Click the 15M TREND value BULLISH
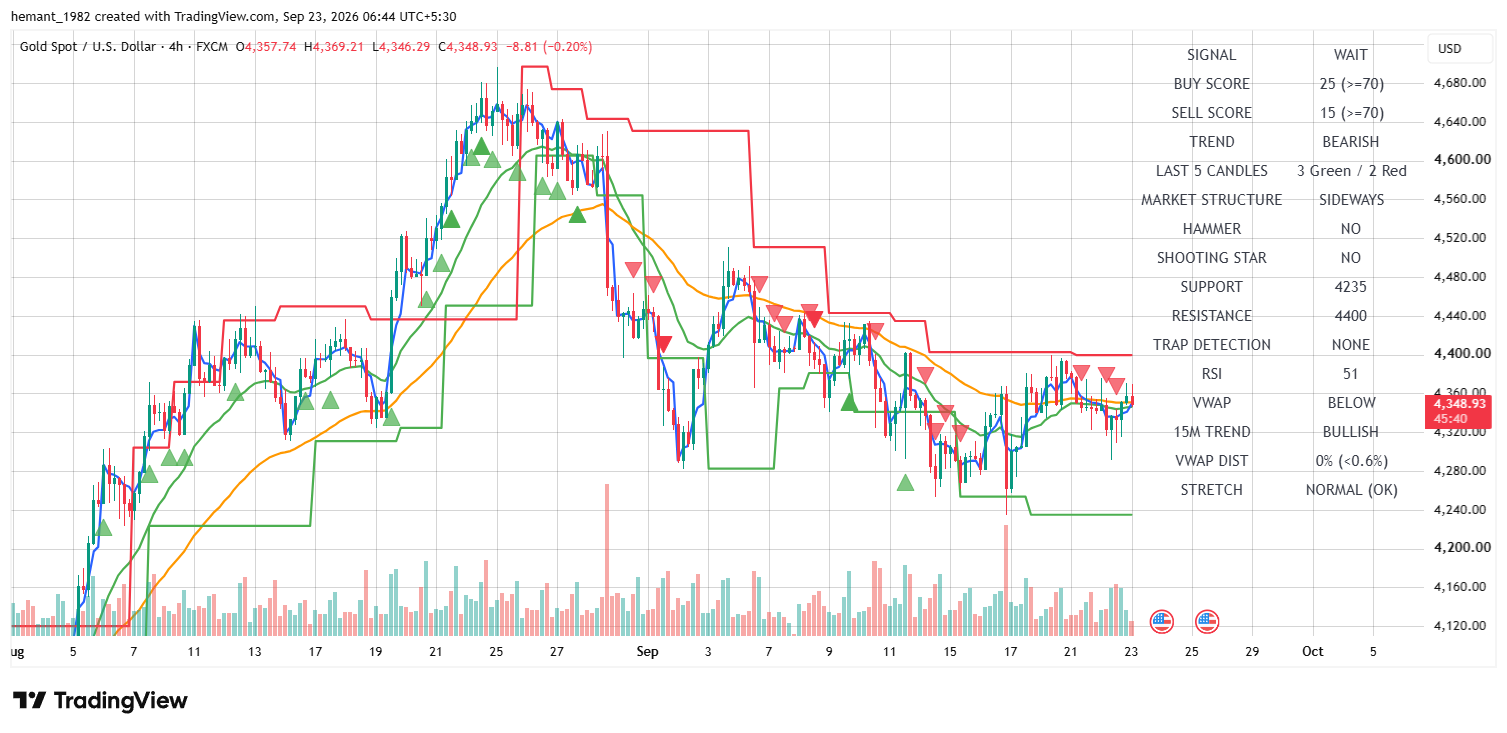Image resolution: width=1507 pixels, height=733 pixels. pos(1351,432)
